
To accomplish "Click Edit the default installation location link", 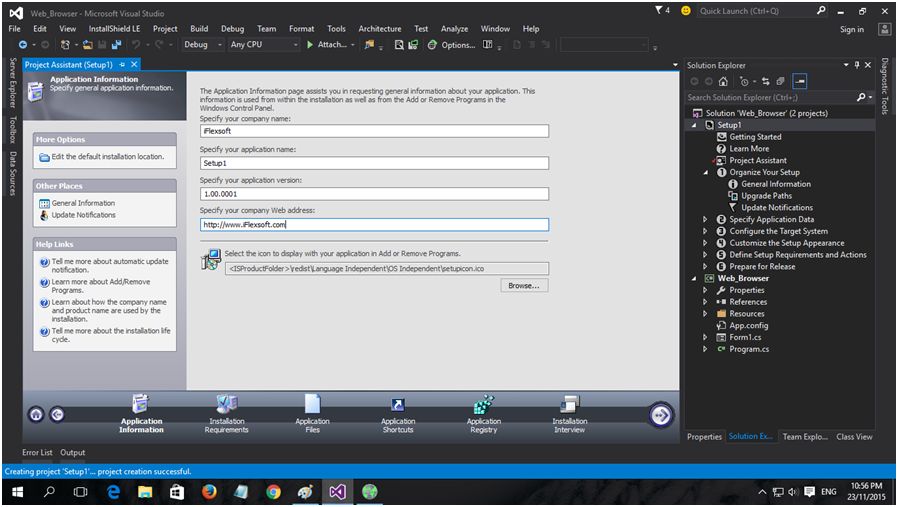I will point(107,157).
